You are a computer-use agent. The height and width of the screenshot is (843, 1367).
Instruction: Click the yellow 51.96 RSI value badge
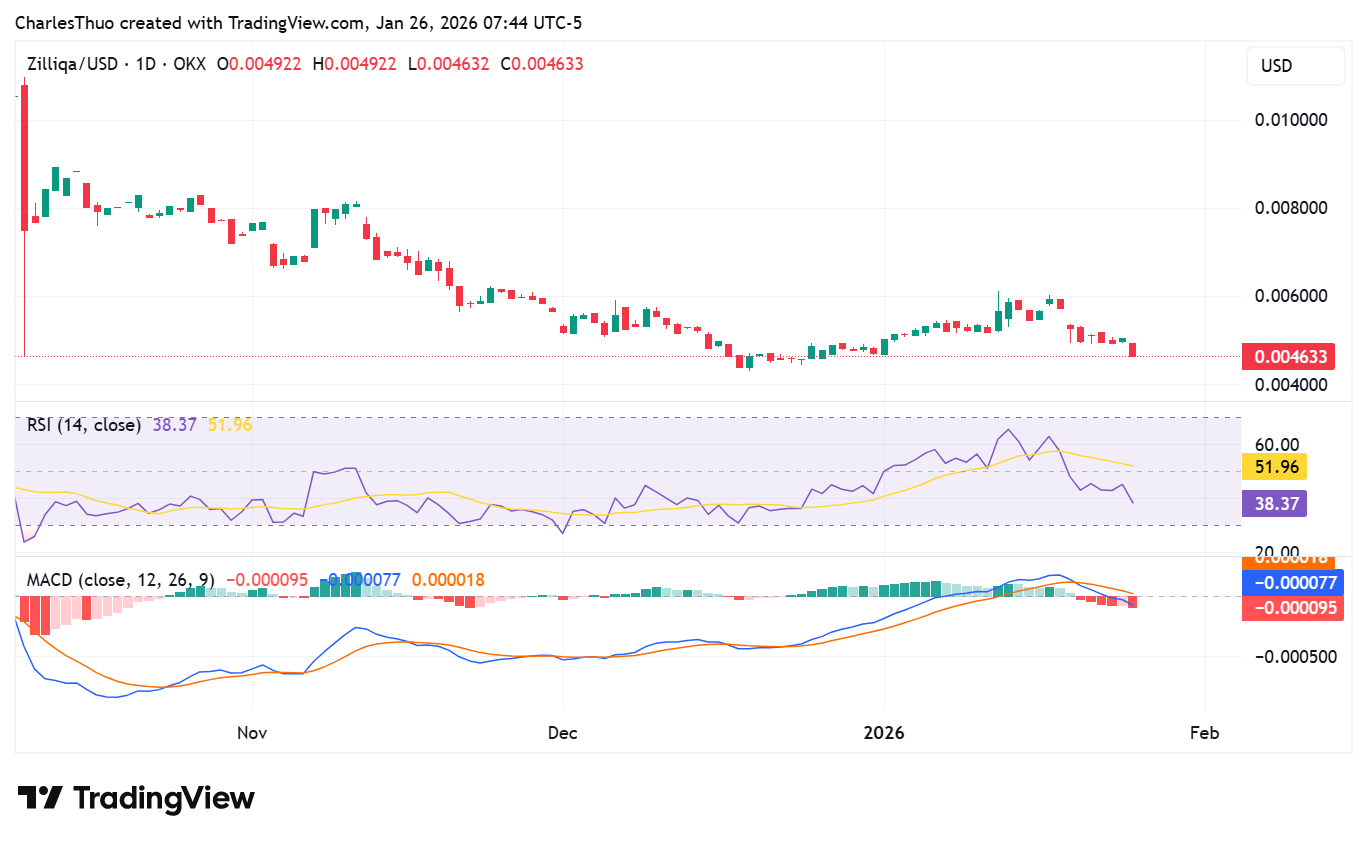(x=1274, y=466)
